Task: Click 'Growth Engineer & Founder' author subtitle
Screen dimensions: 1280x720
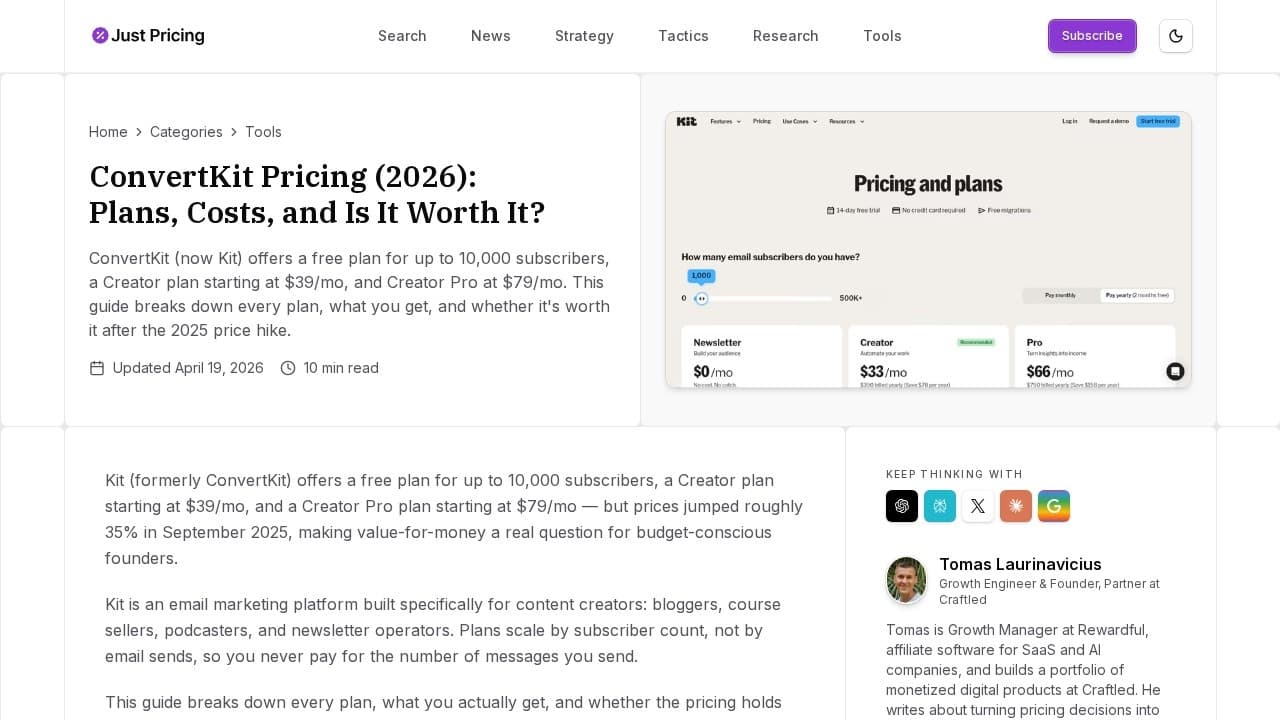Action: 1049,592
